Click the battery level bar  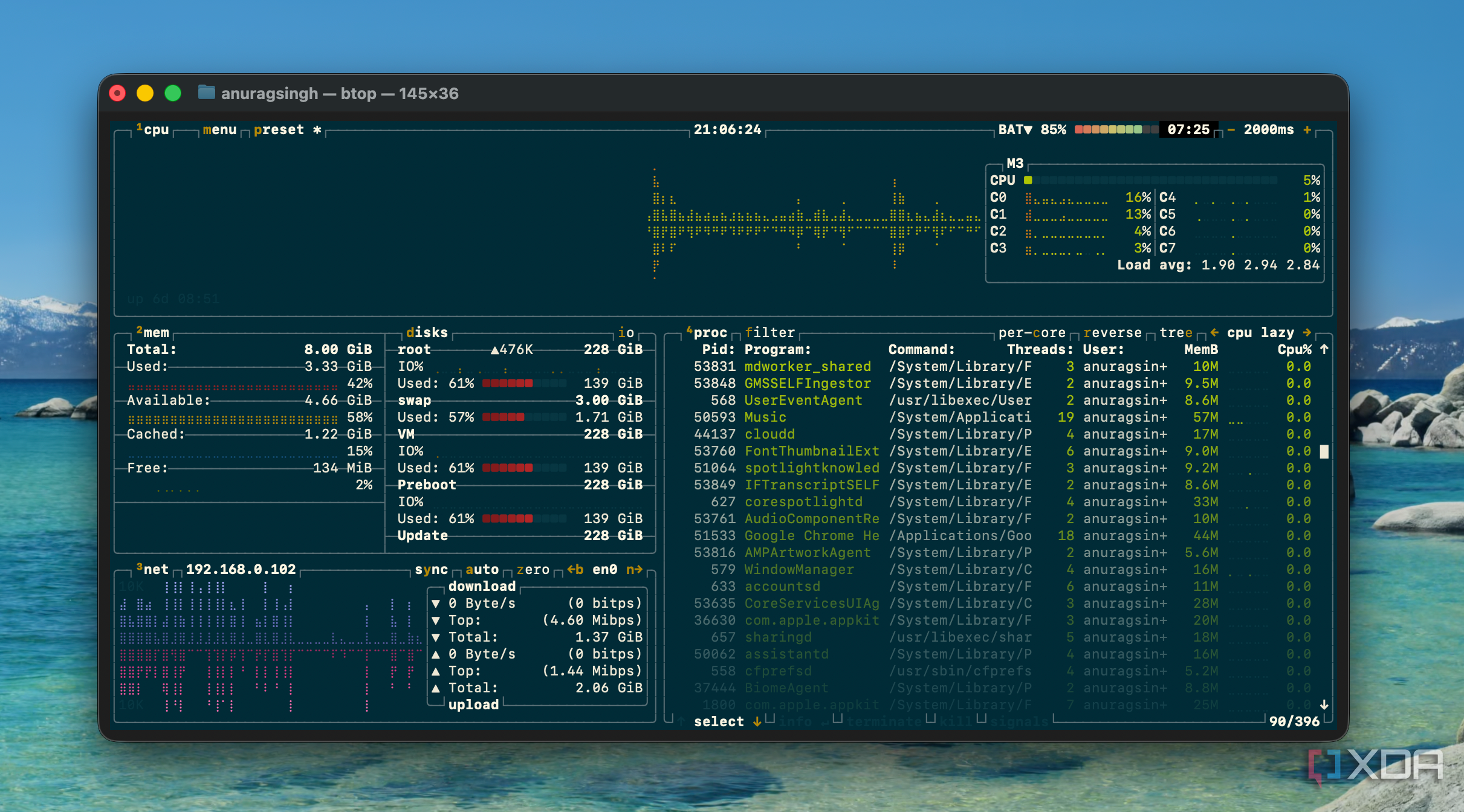pyautogui.click(x=1116, y=129)
